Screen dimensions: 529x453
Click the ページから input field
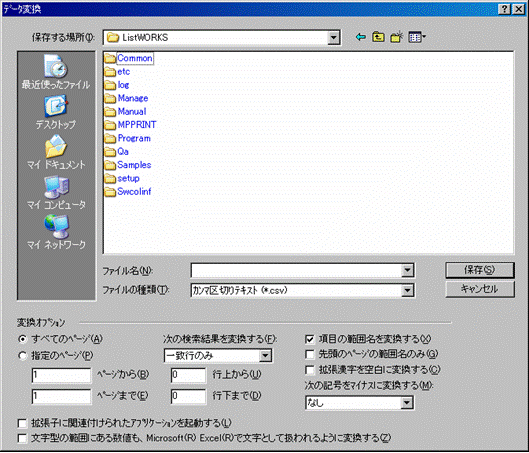pos(61,375)
